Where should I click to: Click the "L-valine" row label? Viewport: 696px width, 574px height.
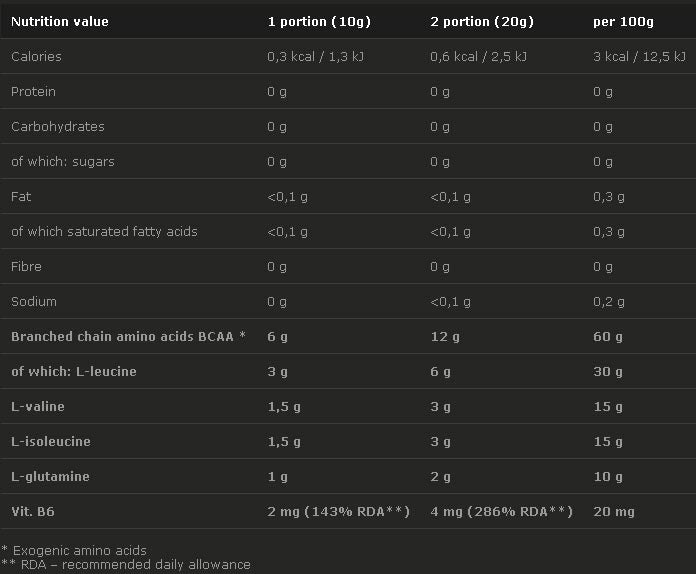pos(38,406)
